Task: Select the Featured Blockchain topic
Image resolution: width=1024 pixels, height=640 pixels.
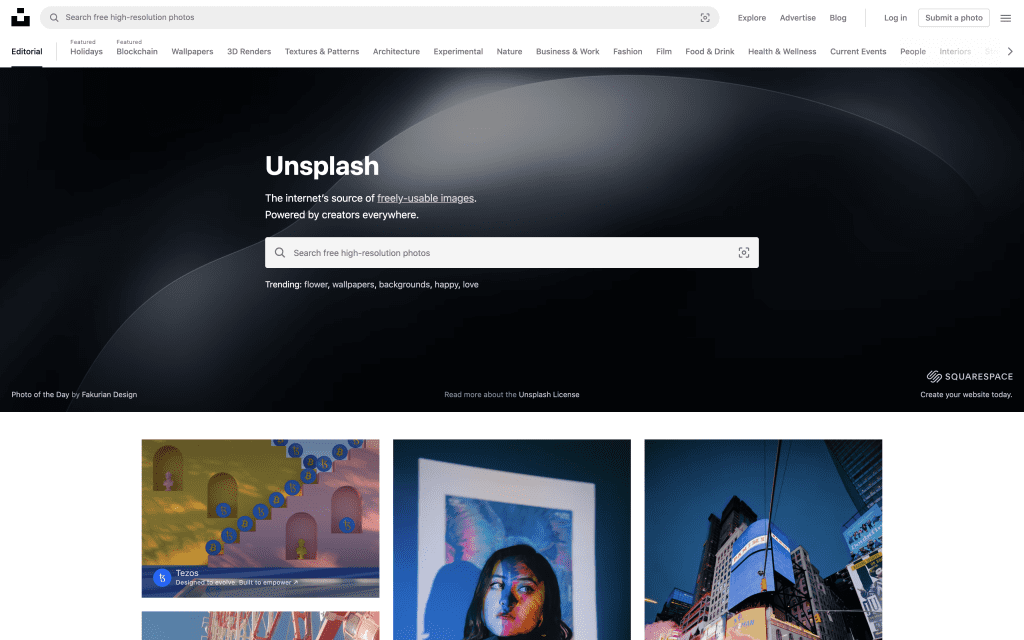Action: coord(136,48)
